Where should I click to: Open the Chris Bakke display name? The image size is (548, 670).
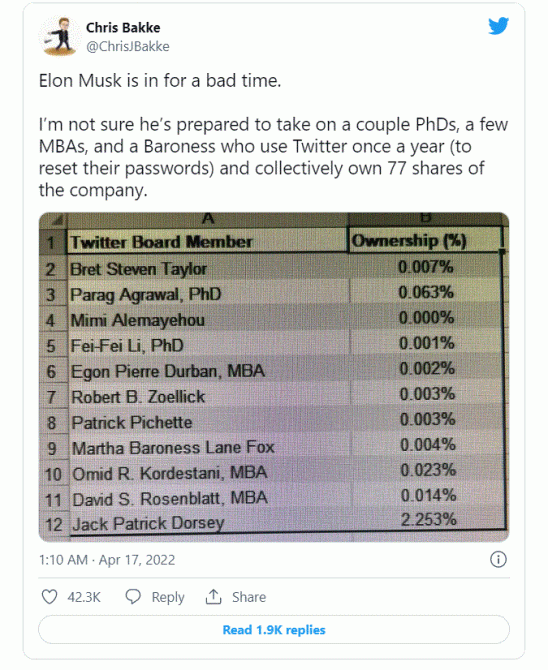click(x=123, y=28)
